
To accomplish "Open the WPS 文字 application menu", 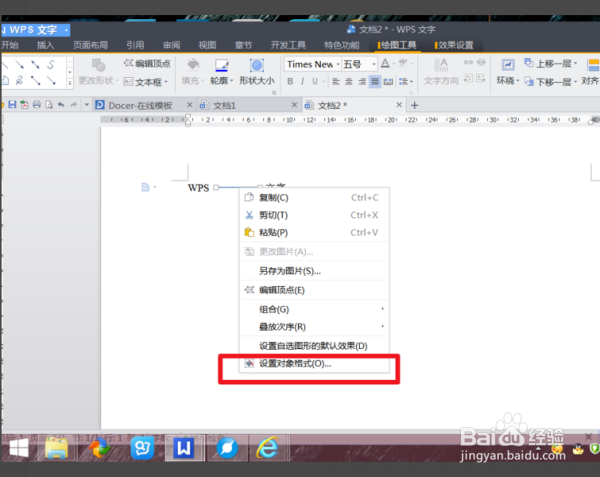I will [36, 30].
